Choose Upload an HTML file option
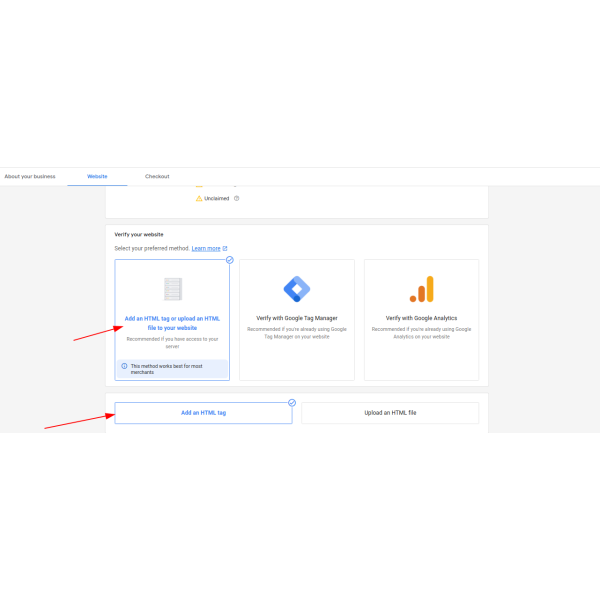This screenshot has width=600, height=600. [390, 413]
